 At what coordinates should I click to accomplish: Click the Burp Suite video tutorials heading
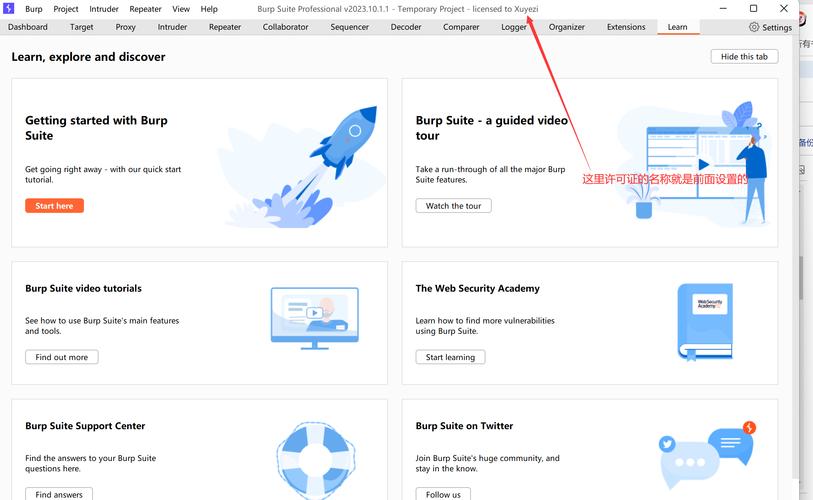83,288
